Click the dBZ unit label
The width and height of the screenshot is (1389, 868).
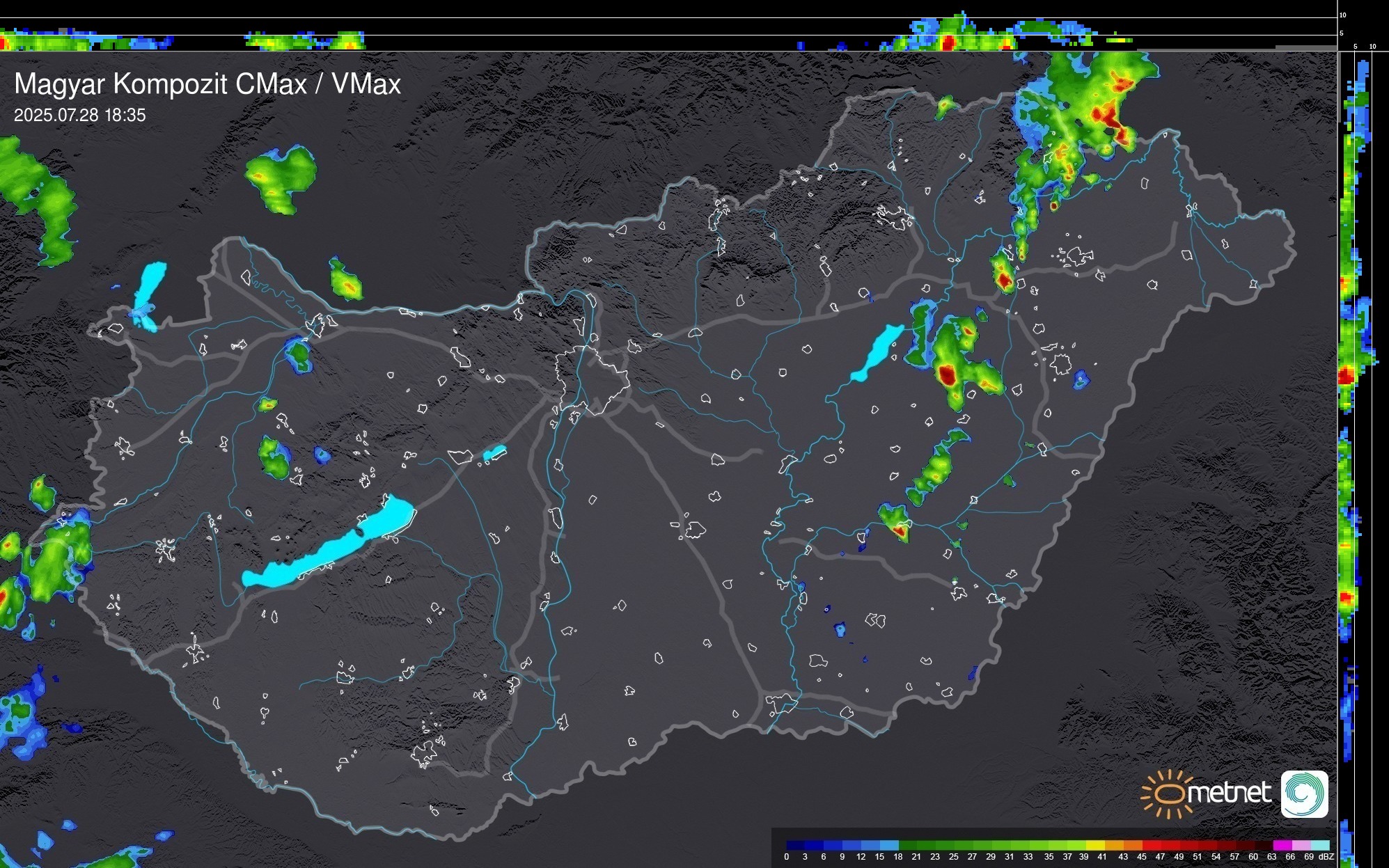pos(1326,857)
